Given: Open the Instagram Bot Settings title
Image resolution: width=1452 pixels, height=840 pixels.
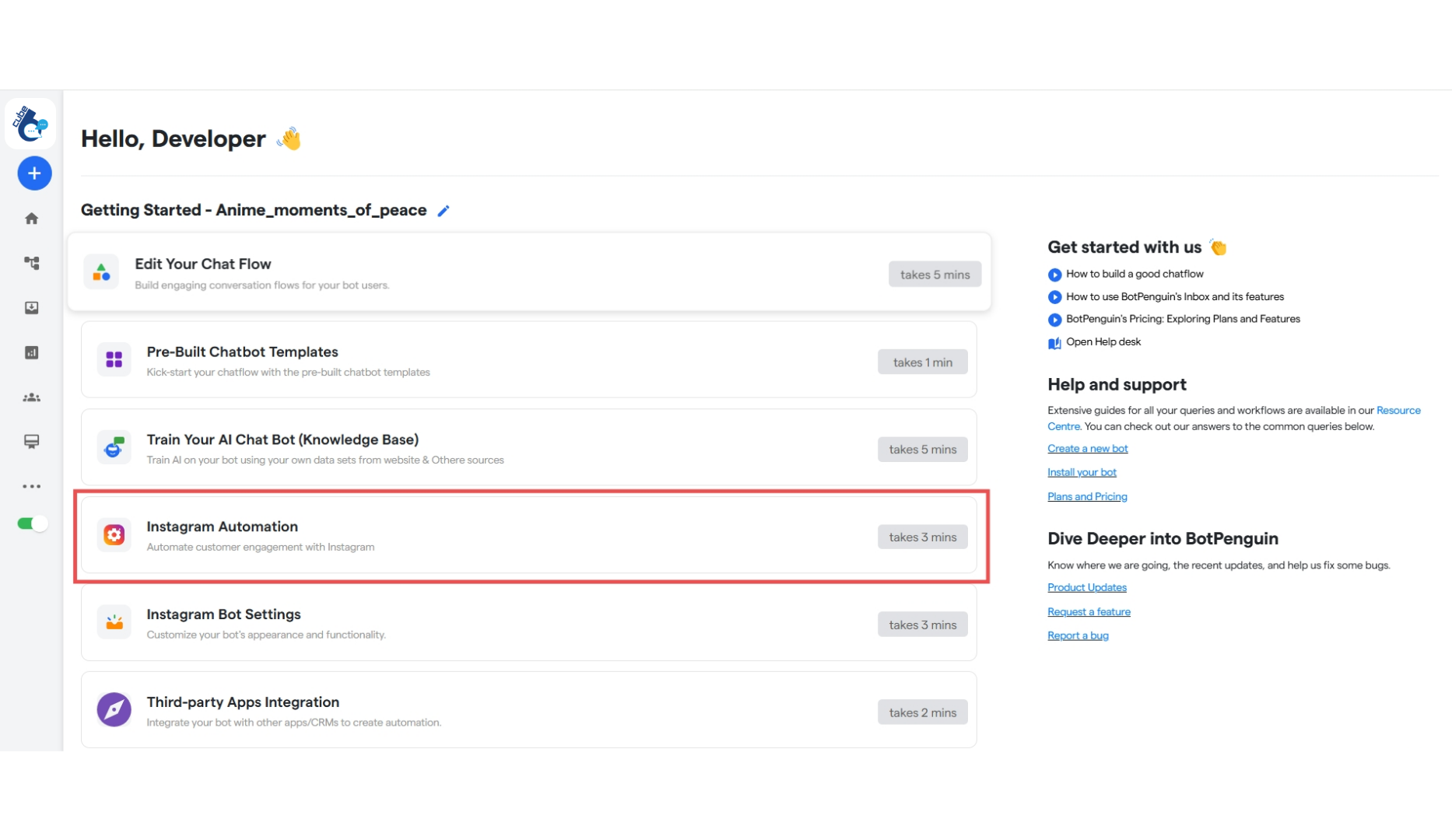Looking at the screenshot, I should tap(224, 614).
